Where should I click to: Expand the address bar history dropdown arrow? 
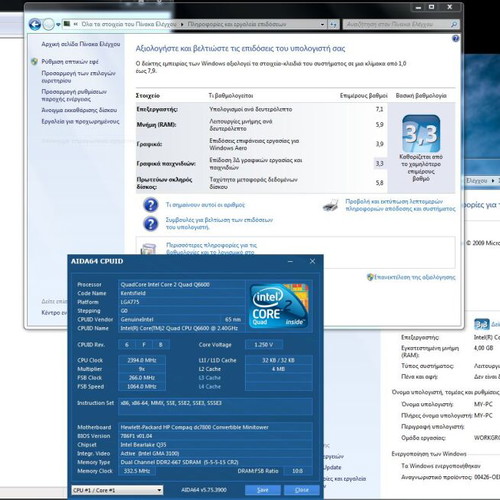(322, 24)
